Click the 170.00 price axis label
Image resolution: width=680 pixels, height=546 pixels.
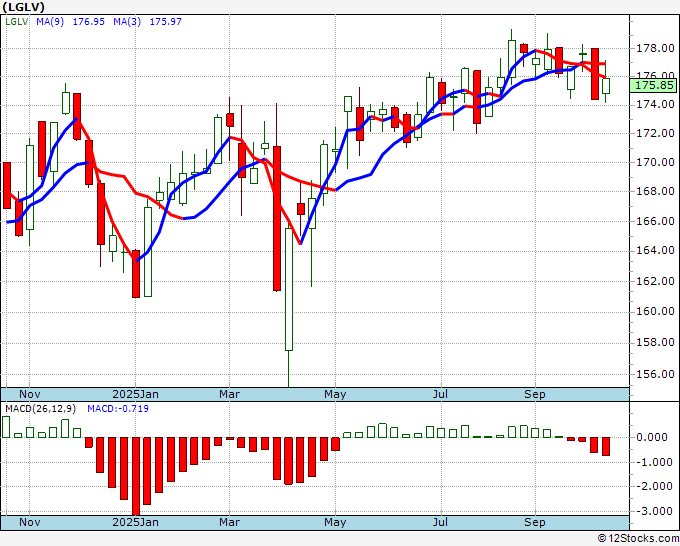point(655,162)
